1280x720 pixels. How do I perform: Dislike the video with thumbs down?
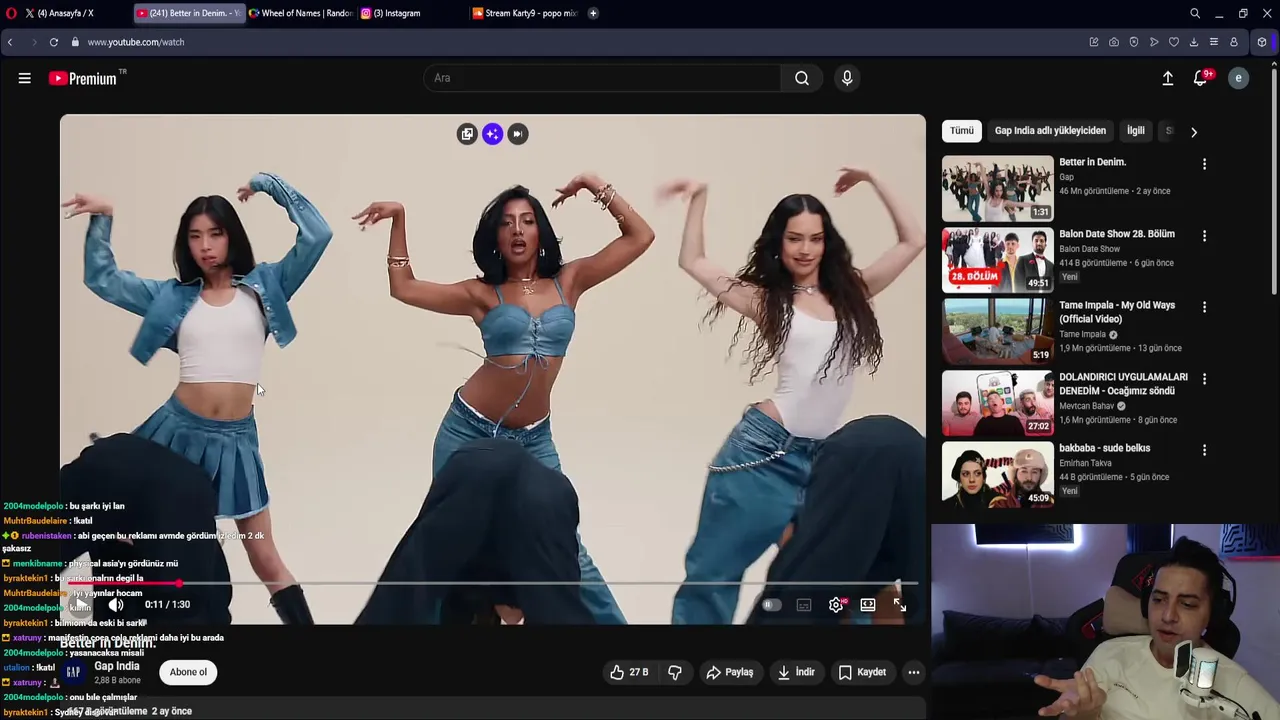click(x=675, y=672)
